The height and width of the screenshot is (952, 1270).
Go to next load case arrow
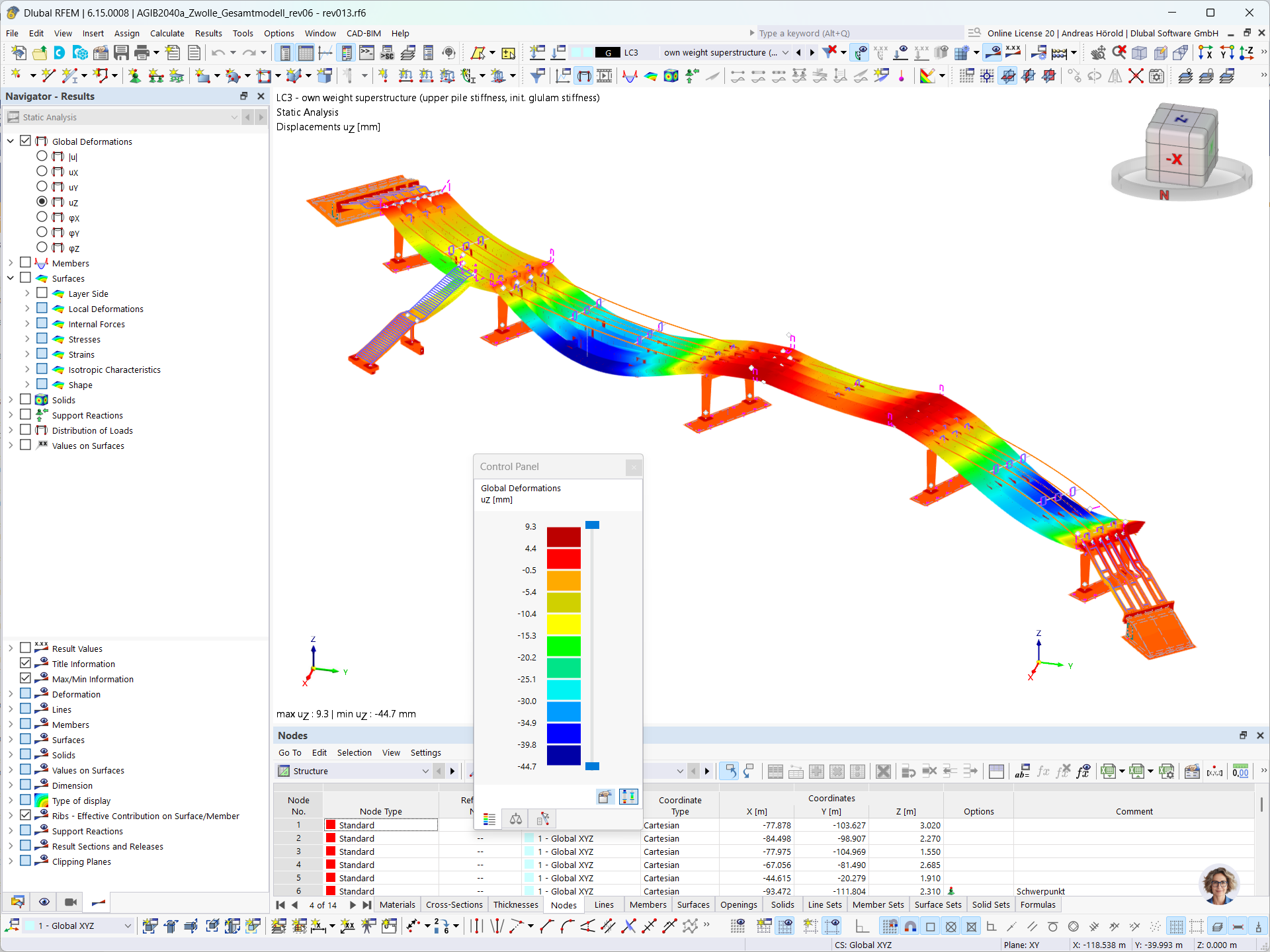812,53
